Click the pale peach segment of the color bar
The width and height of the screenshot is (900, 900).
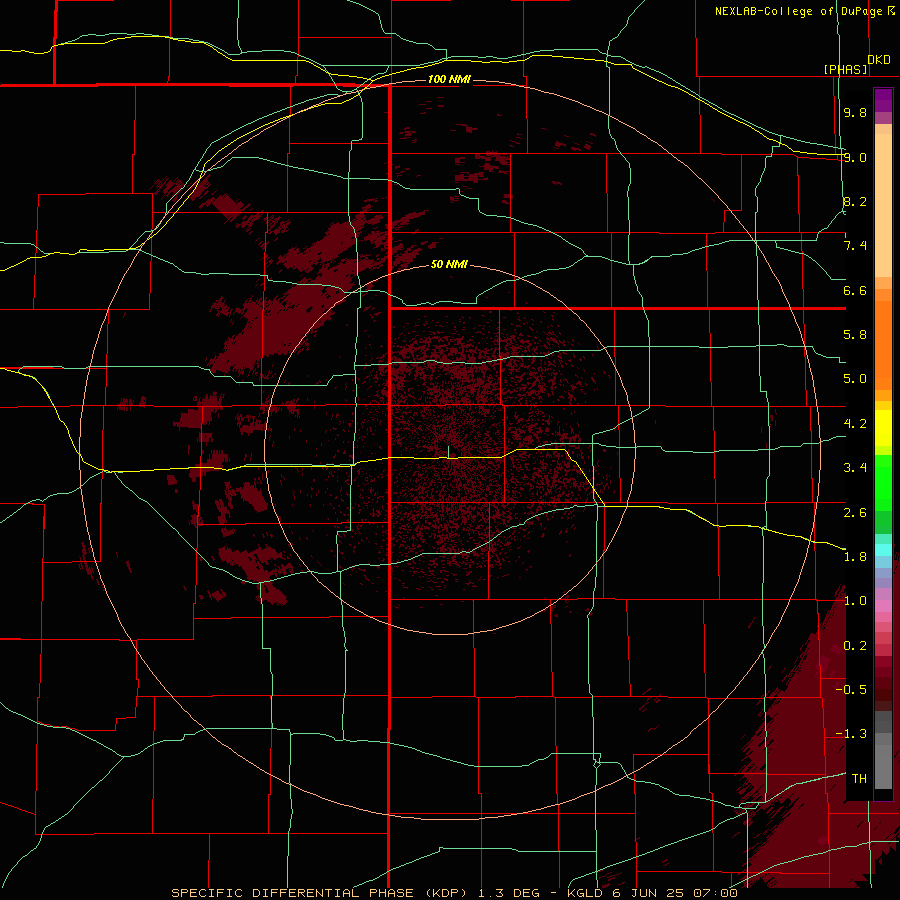(883, 205)
